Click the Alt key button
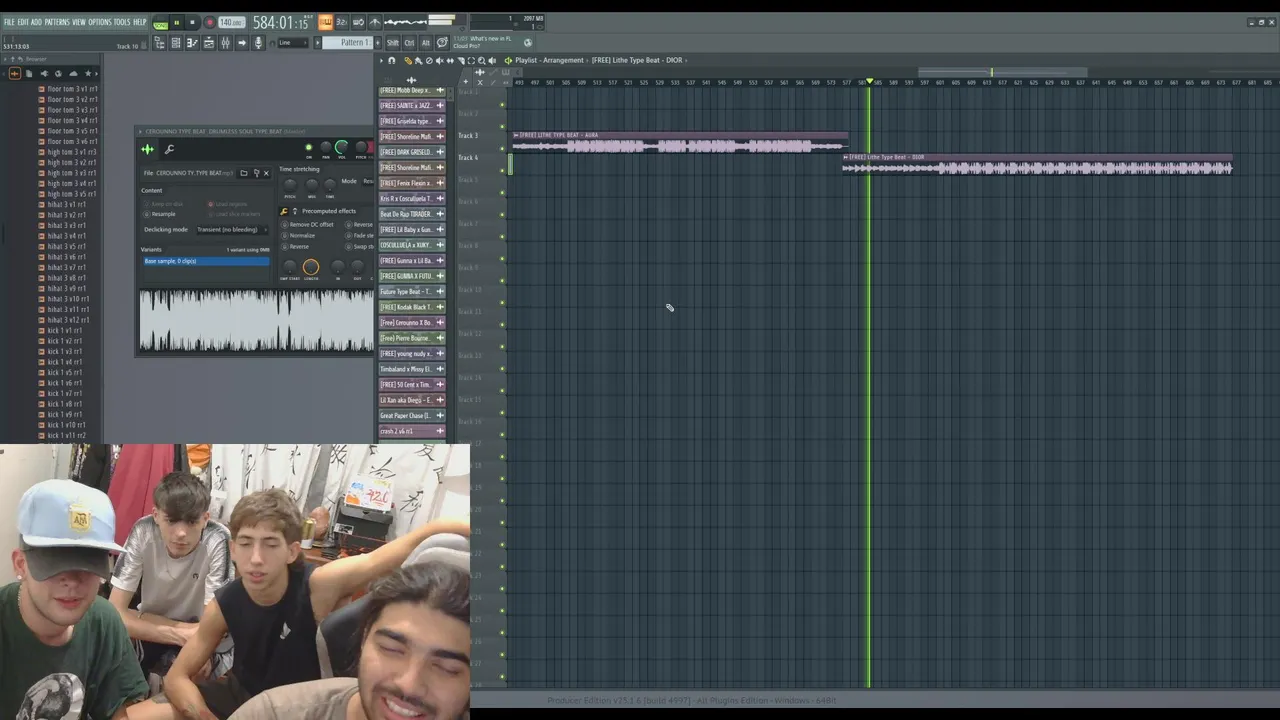The height and width of the screenshot is (720, 1280). pyautogui.click(x=425, y=43)
